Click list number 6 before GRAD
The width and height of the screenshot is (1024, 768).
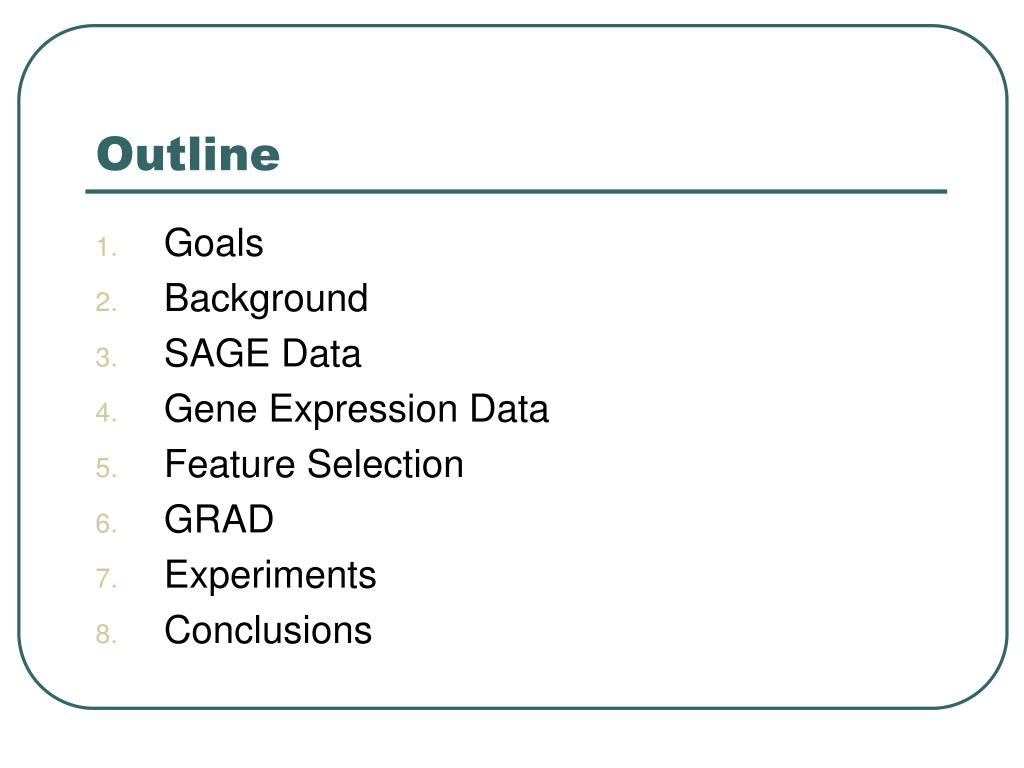[x=106, y=524]
